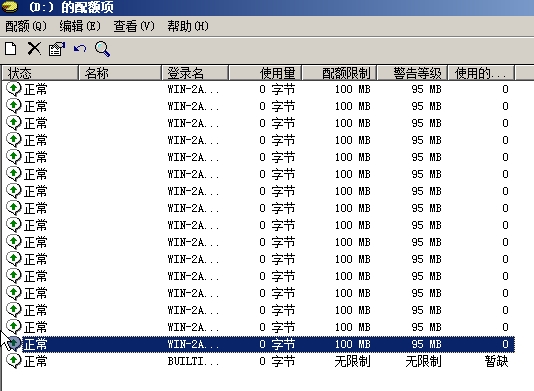The width and height of the screenshot is (534, 391).
Task: Click 无限制 under 警告等级 column
Action: (423, 361)
